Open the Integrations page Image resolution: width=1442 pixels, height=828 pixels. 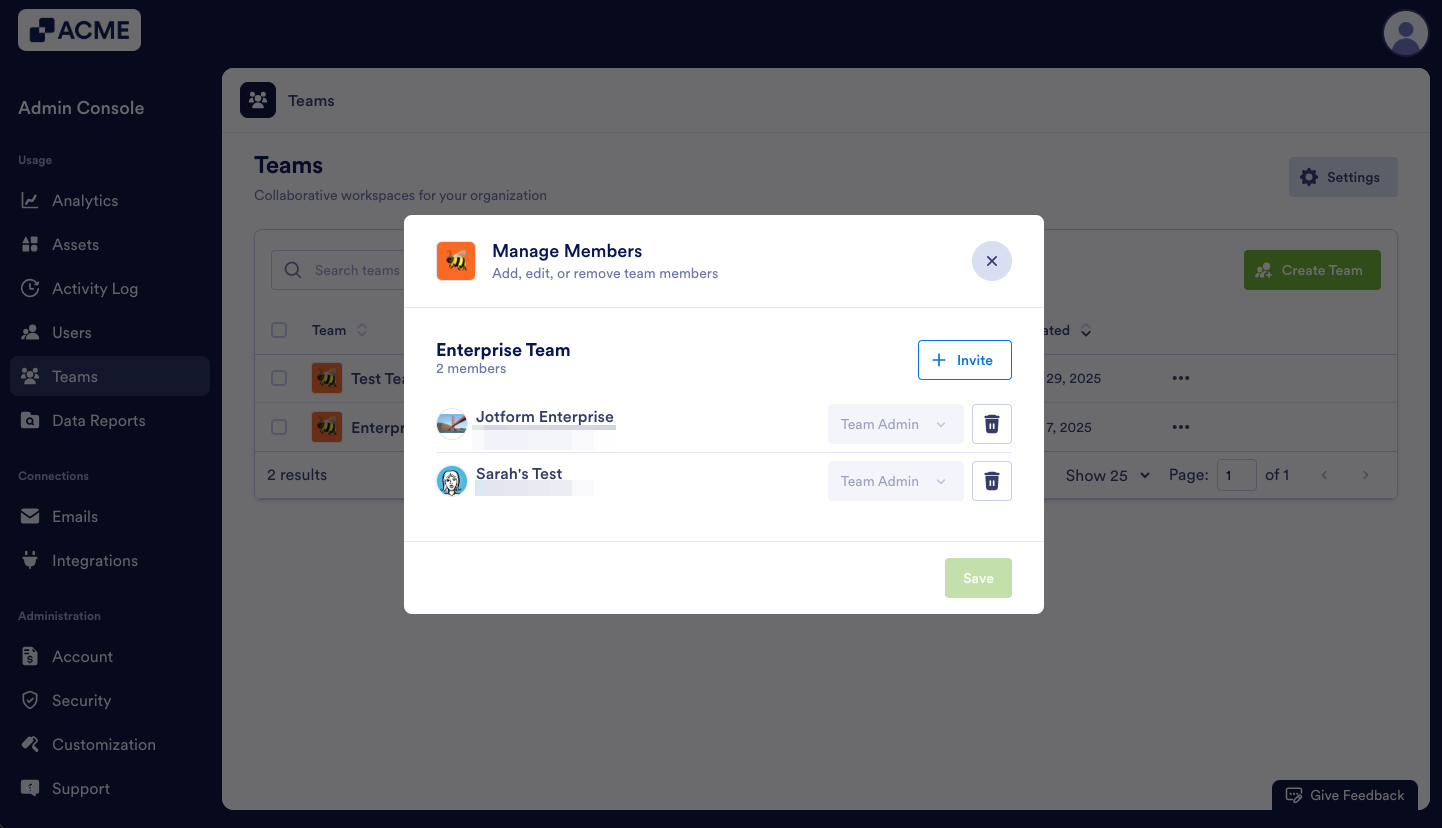coord(95,560)
